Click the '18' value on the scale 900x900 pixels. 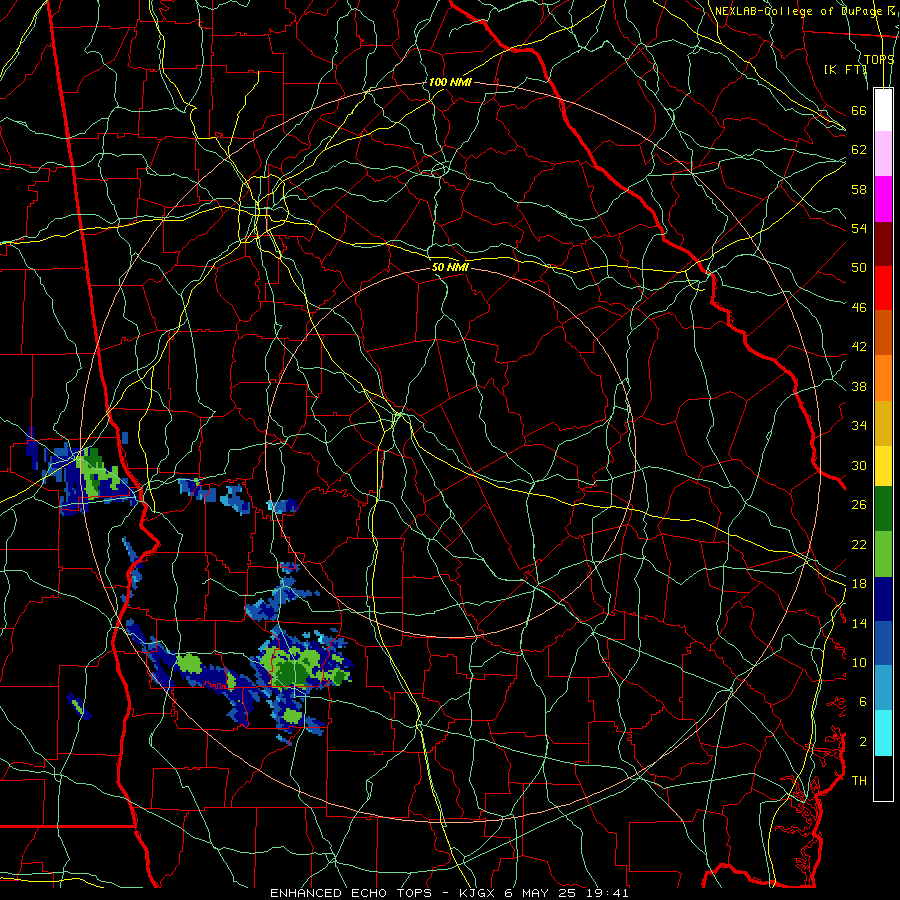859,584
